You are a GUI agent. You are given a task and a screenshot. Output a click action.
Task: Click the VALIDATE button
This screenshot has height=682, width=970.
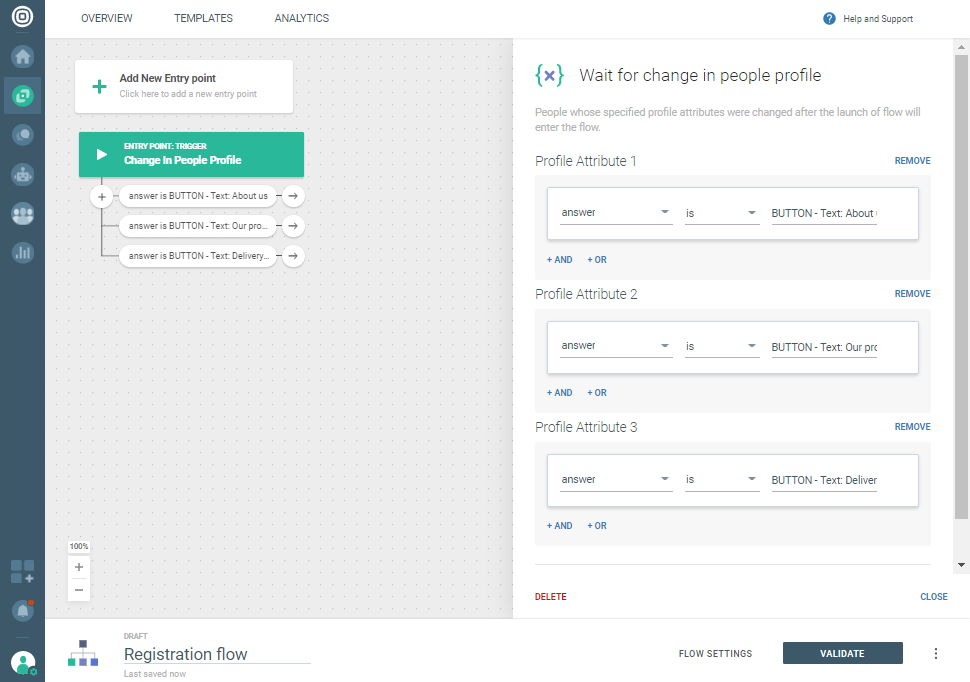pyautogui.click(x=842, y=654)
